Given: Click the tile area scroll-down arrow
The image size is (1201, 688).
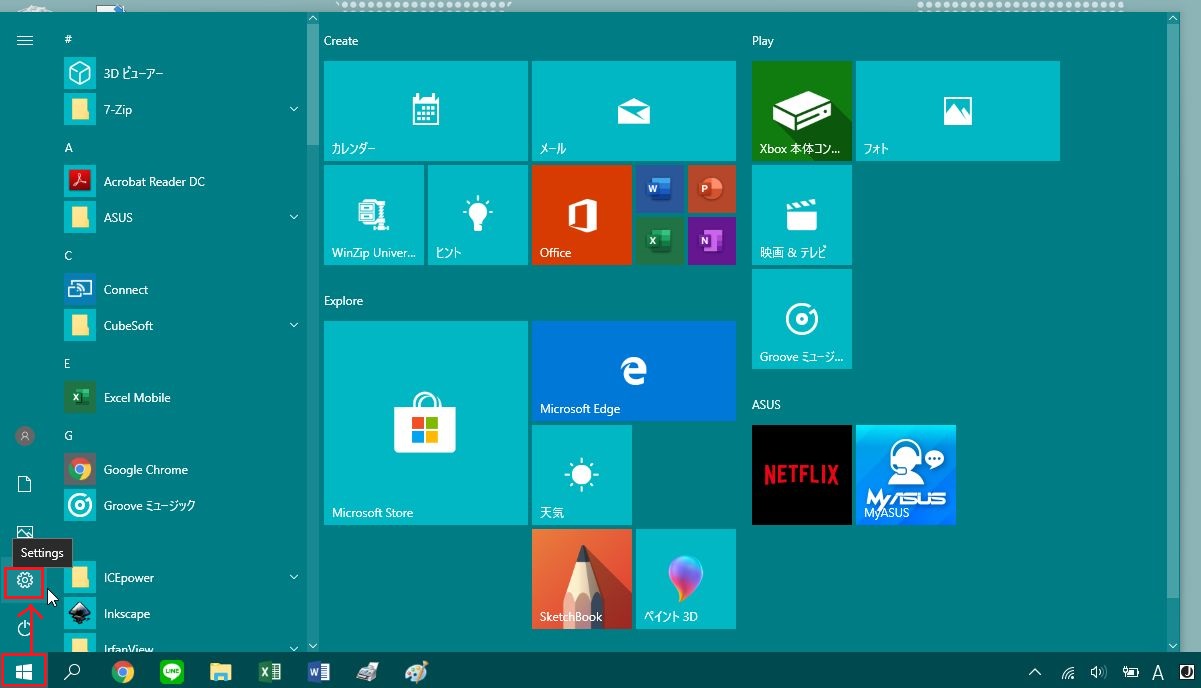Looking at the screenshot, I should point(1173,646).
